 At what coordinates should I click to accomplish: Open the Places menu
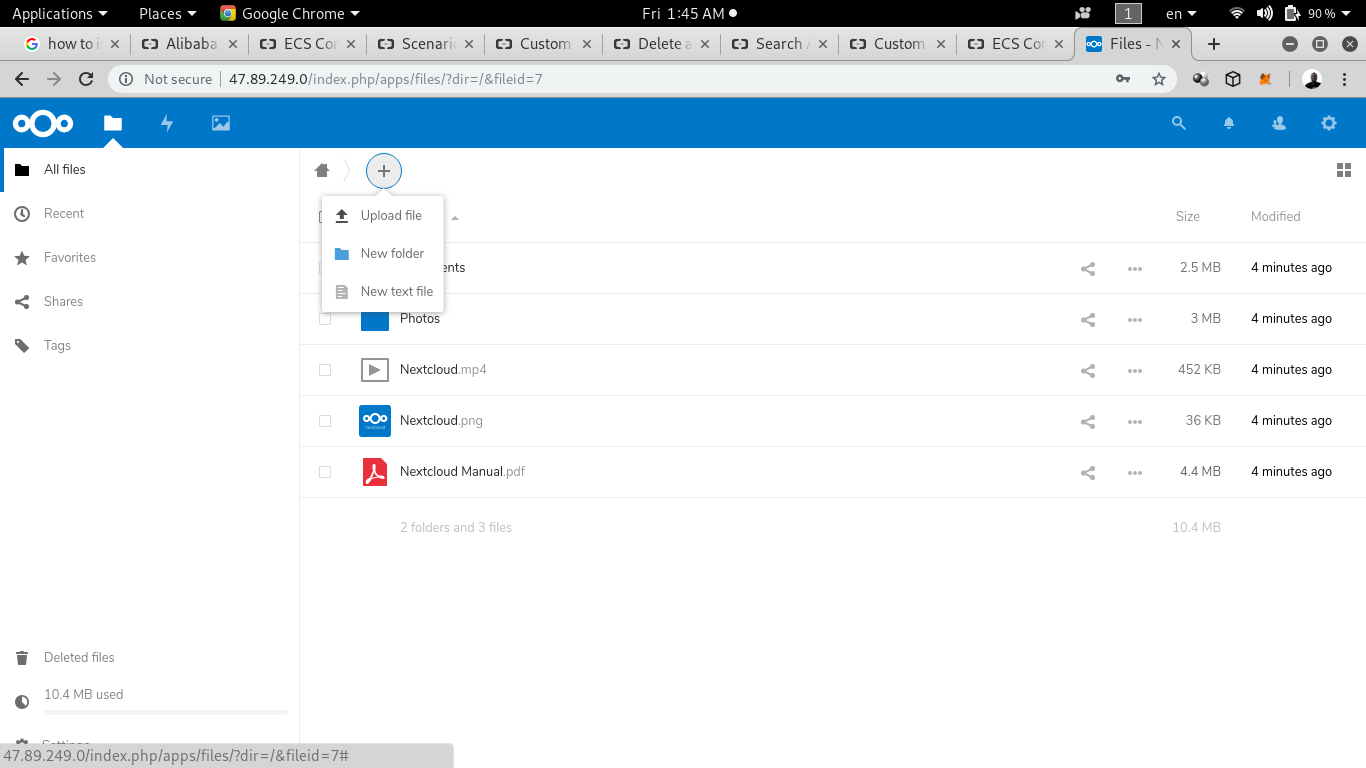[x=166, y=13]
